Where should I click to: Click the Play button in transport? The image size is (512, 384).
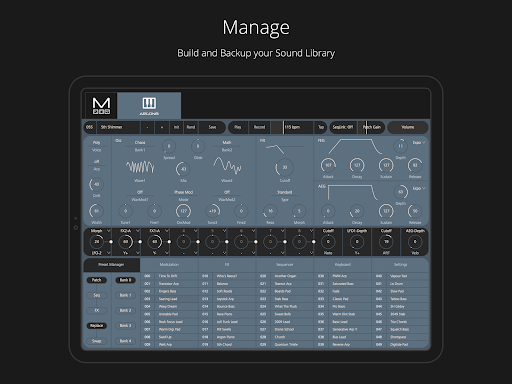coord(238,127)
